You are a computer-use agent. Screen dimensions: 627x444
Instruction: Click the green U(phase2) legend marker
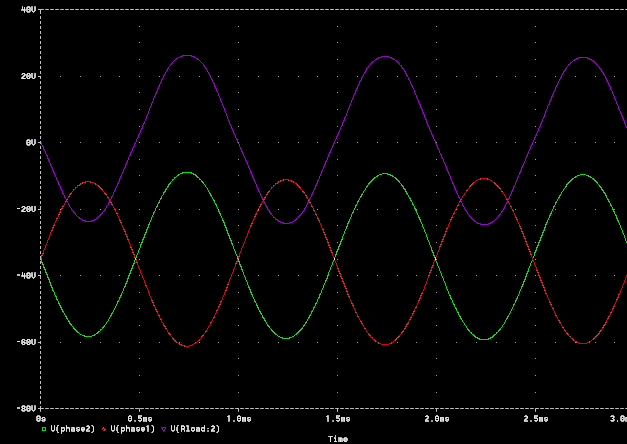point(42,429)
